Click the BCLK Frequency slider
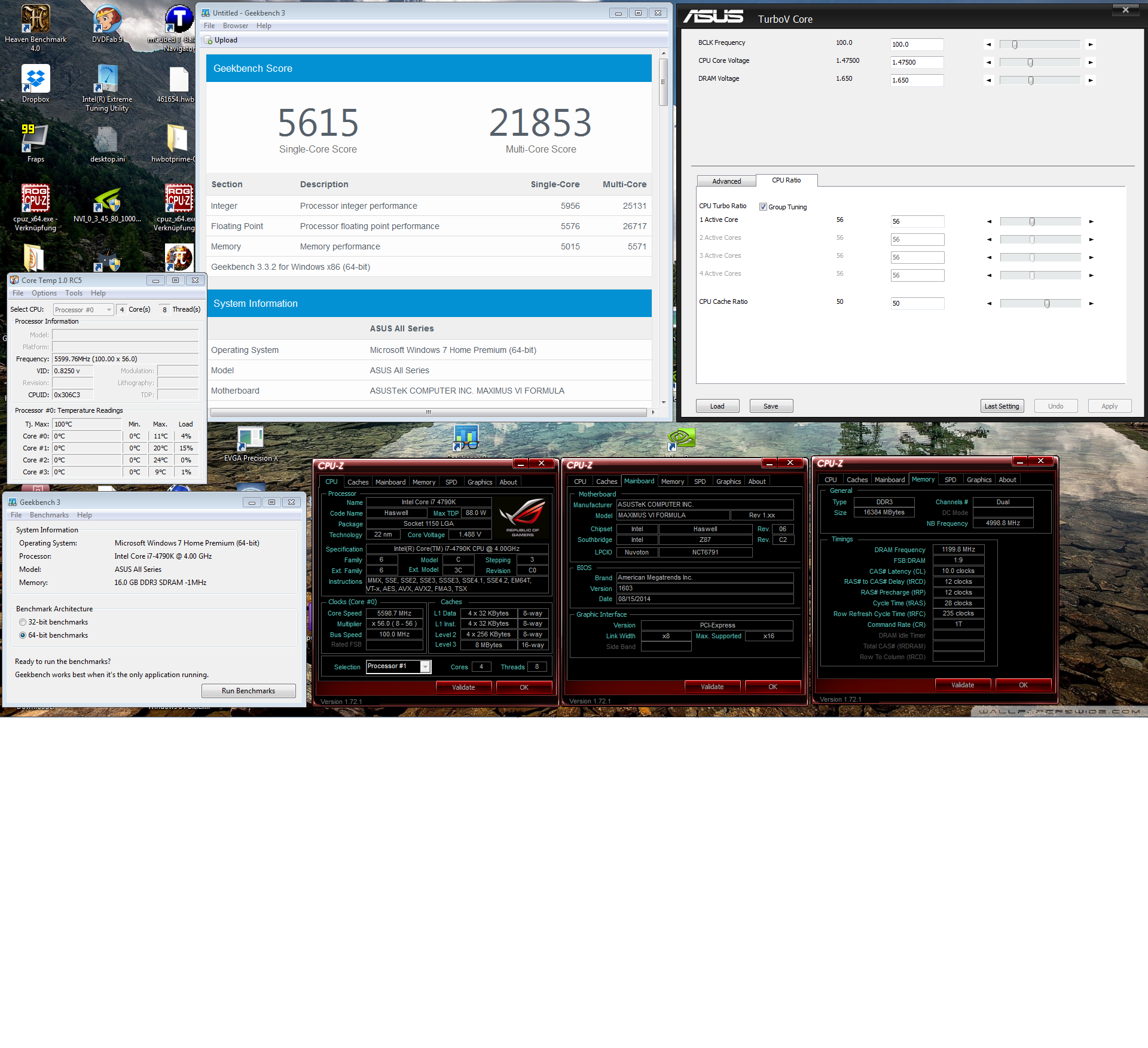 point(1040,44)
